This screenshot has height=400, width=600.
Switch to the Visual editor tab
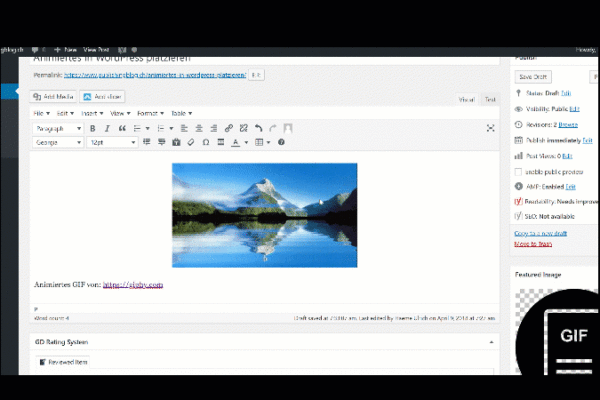coord(466,100)
